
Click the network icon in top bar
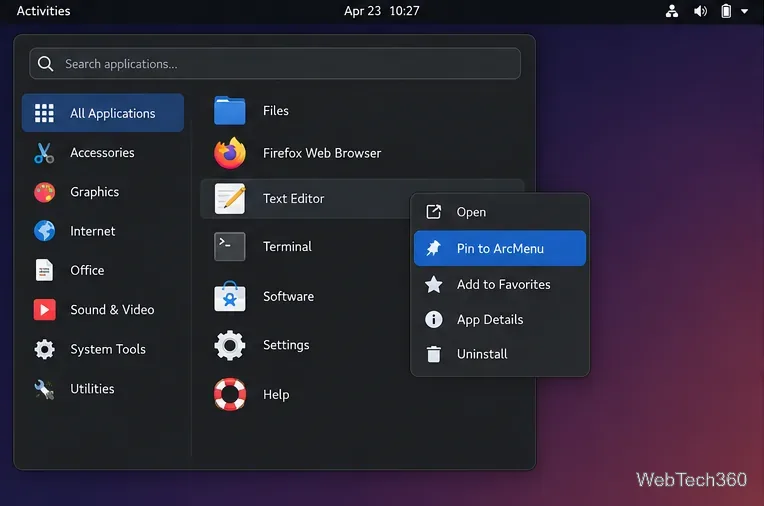click(x=672, y=11)
